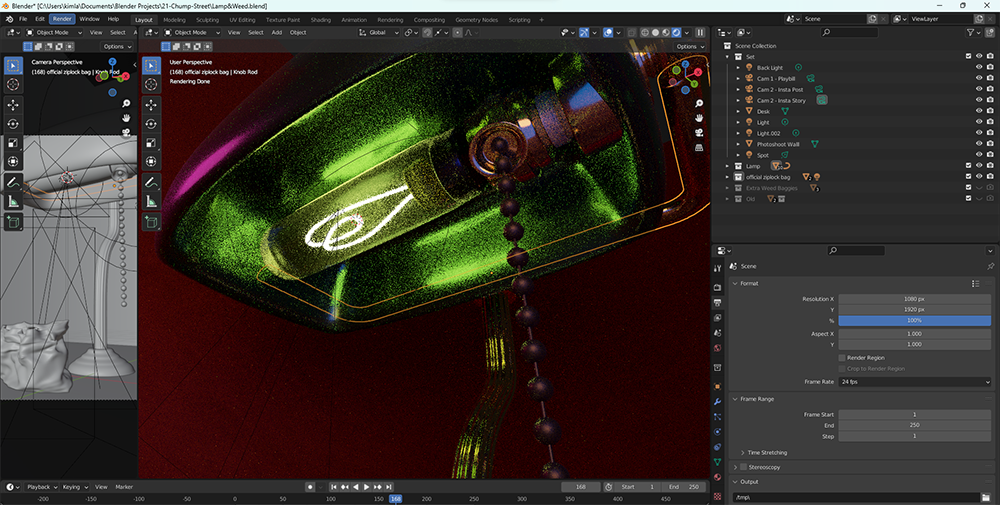The image size is (1000, 505).
Task: Select the Transform tool in main viewport
Action: click(x=151, y=161)
